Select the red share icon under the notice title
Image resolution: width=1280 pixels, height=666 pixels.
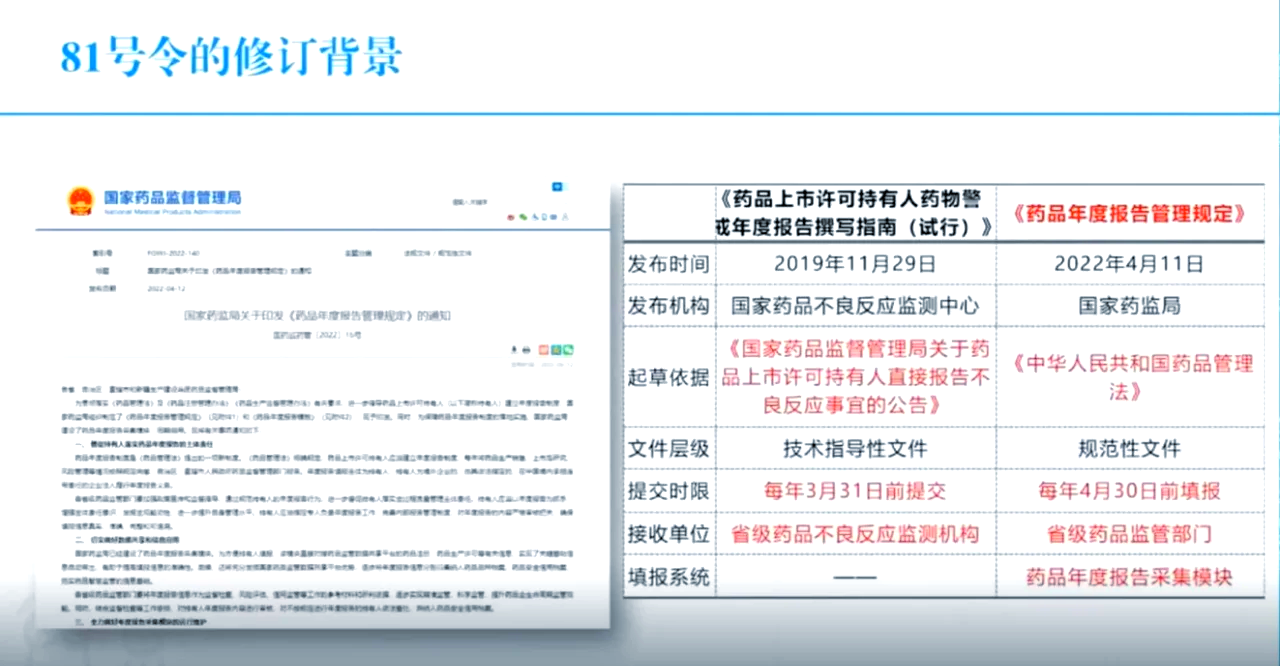point(543,349)
